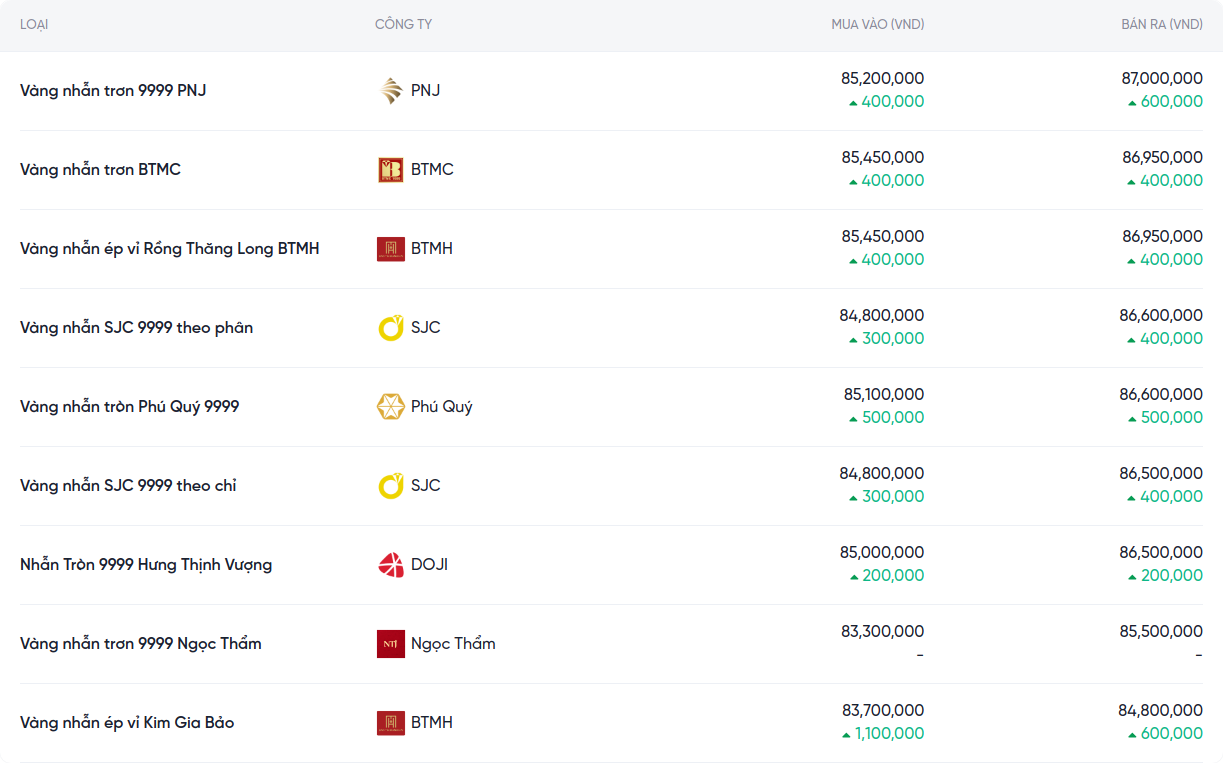Click the red DOJI logo
The width and height of the screenshot is (1223, 763).
390,565
